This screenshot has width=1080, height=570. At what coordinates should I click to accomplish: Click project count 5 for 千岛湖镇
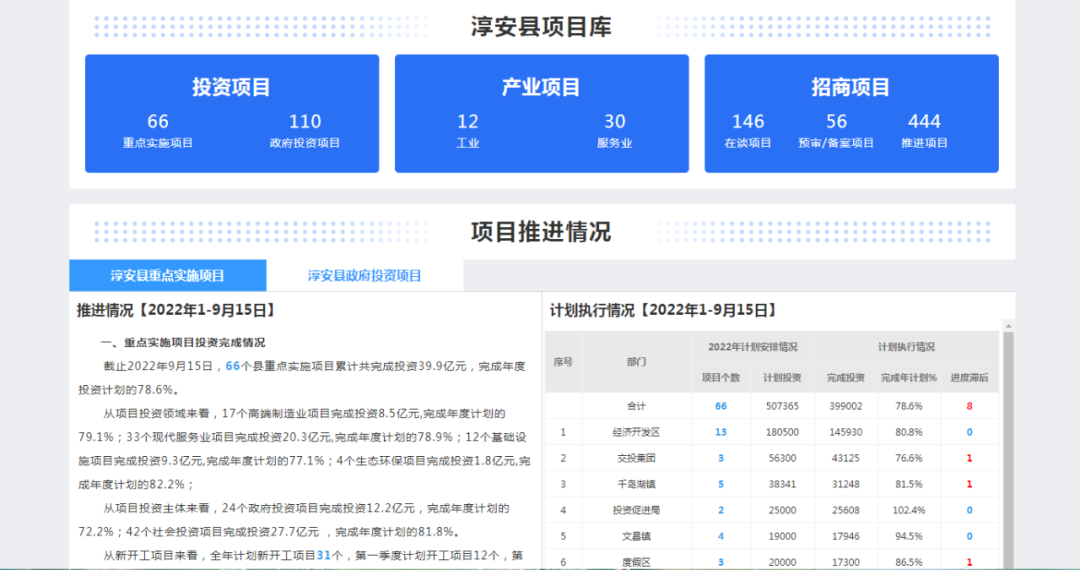(720, 485)
